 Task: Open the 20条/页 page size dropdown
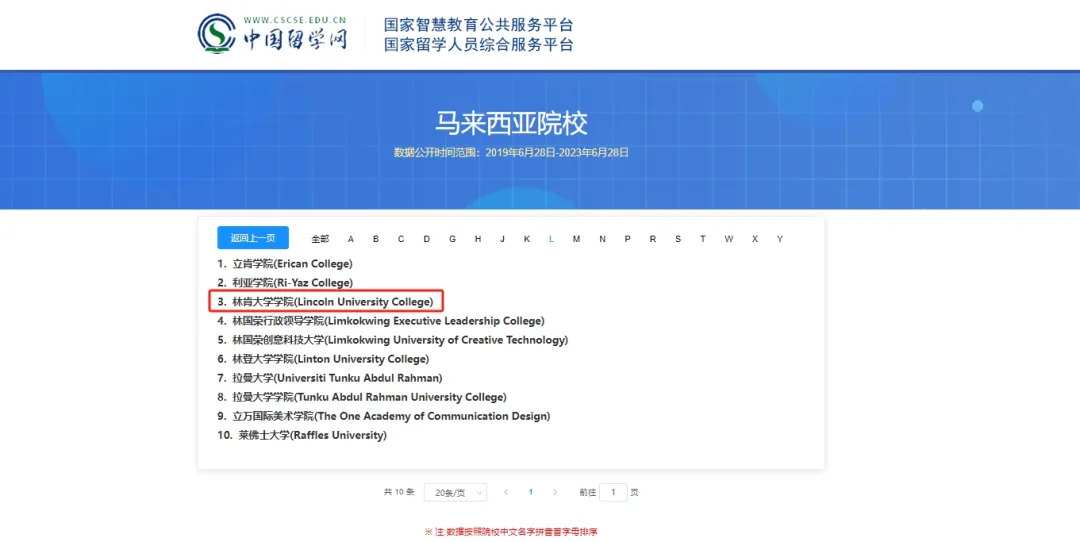455,492
